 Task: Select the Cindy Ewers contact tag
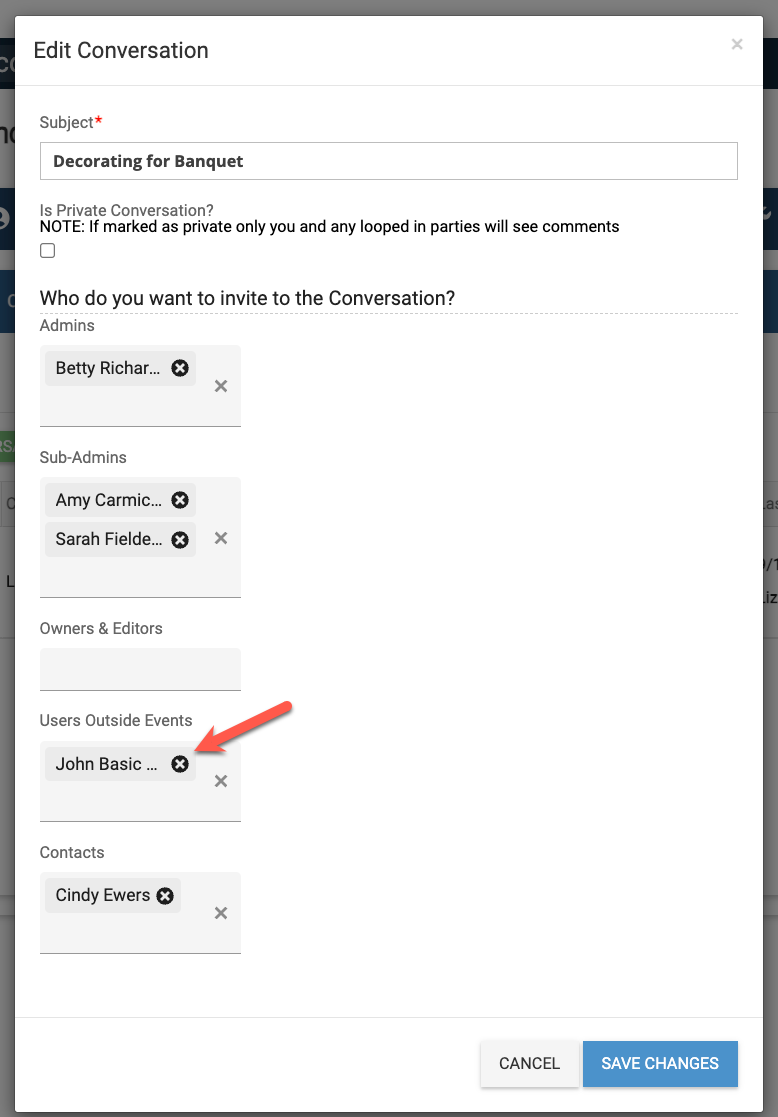pyautogui.click(x=103, y=896)
